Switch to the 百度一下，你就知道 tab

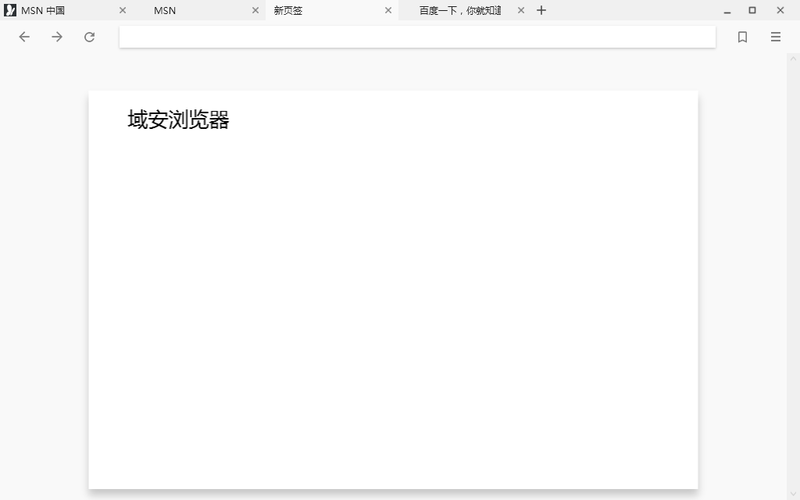click(465, 10)
